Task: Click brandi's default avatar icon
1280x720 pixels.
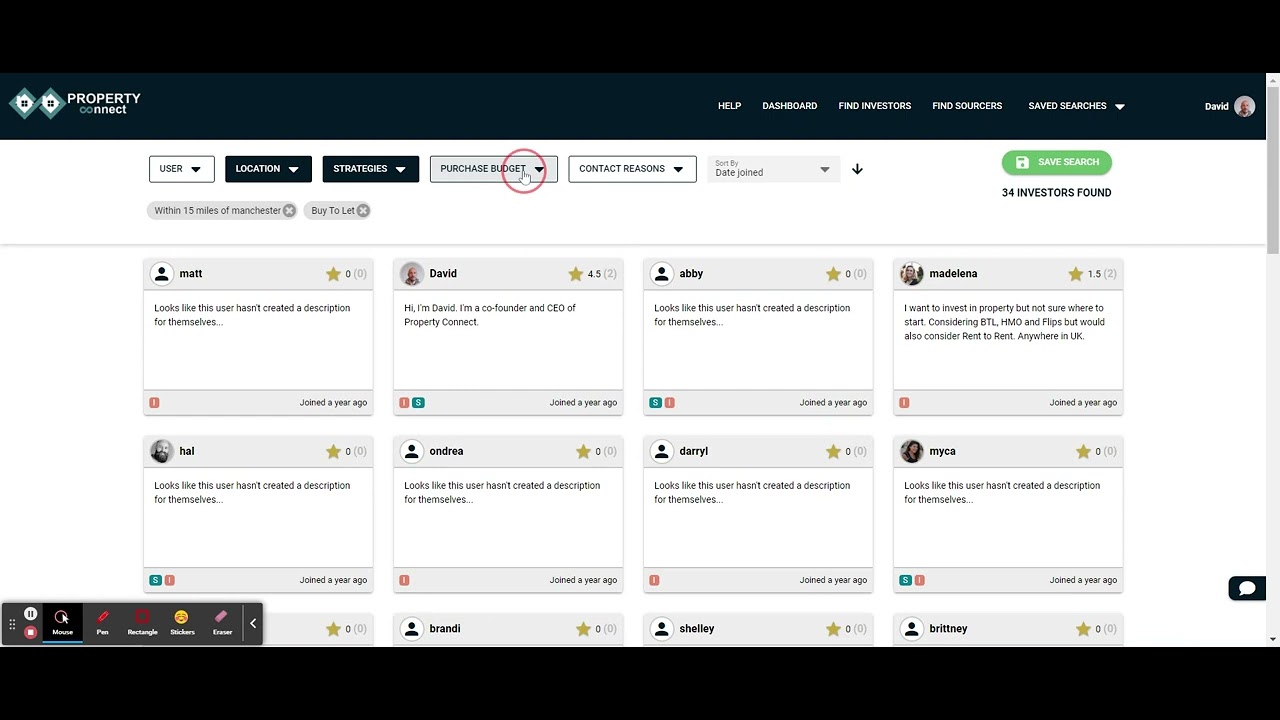Action: coord(411,629)
